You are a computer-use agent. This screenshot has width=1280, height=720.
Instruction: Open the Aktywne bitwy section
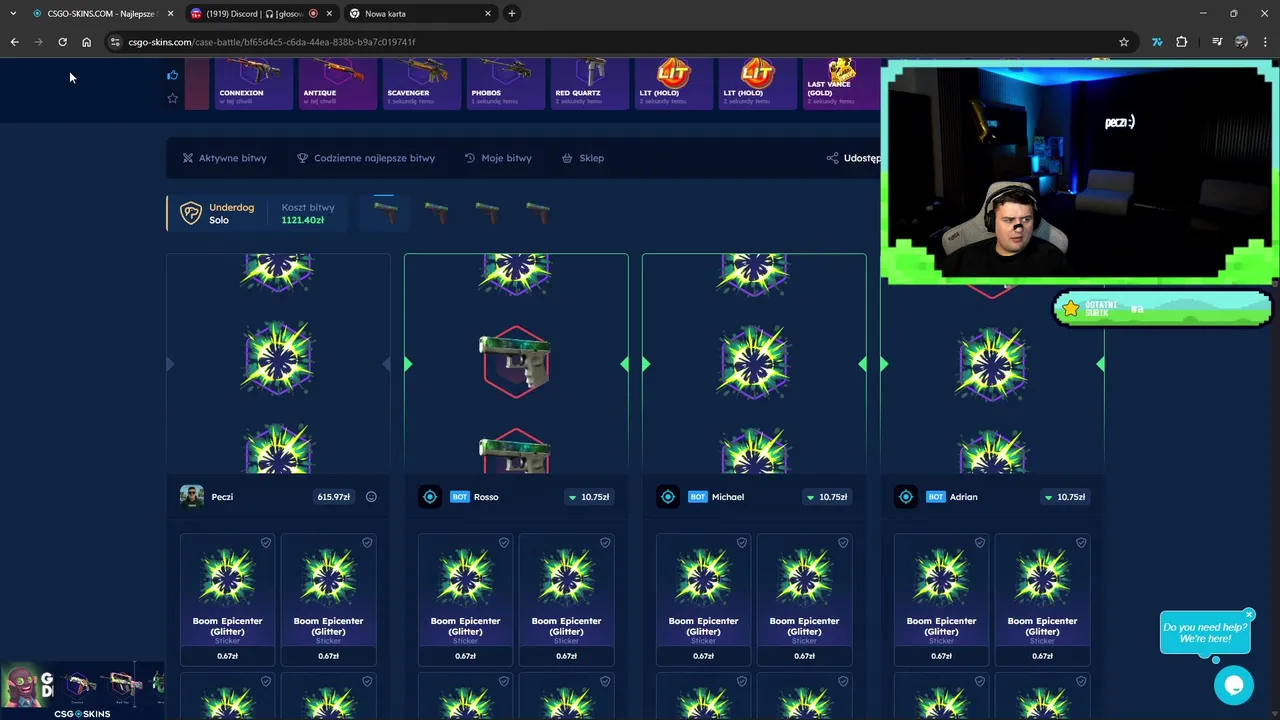[x=224, y=158]
